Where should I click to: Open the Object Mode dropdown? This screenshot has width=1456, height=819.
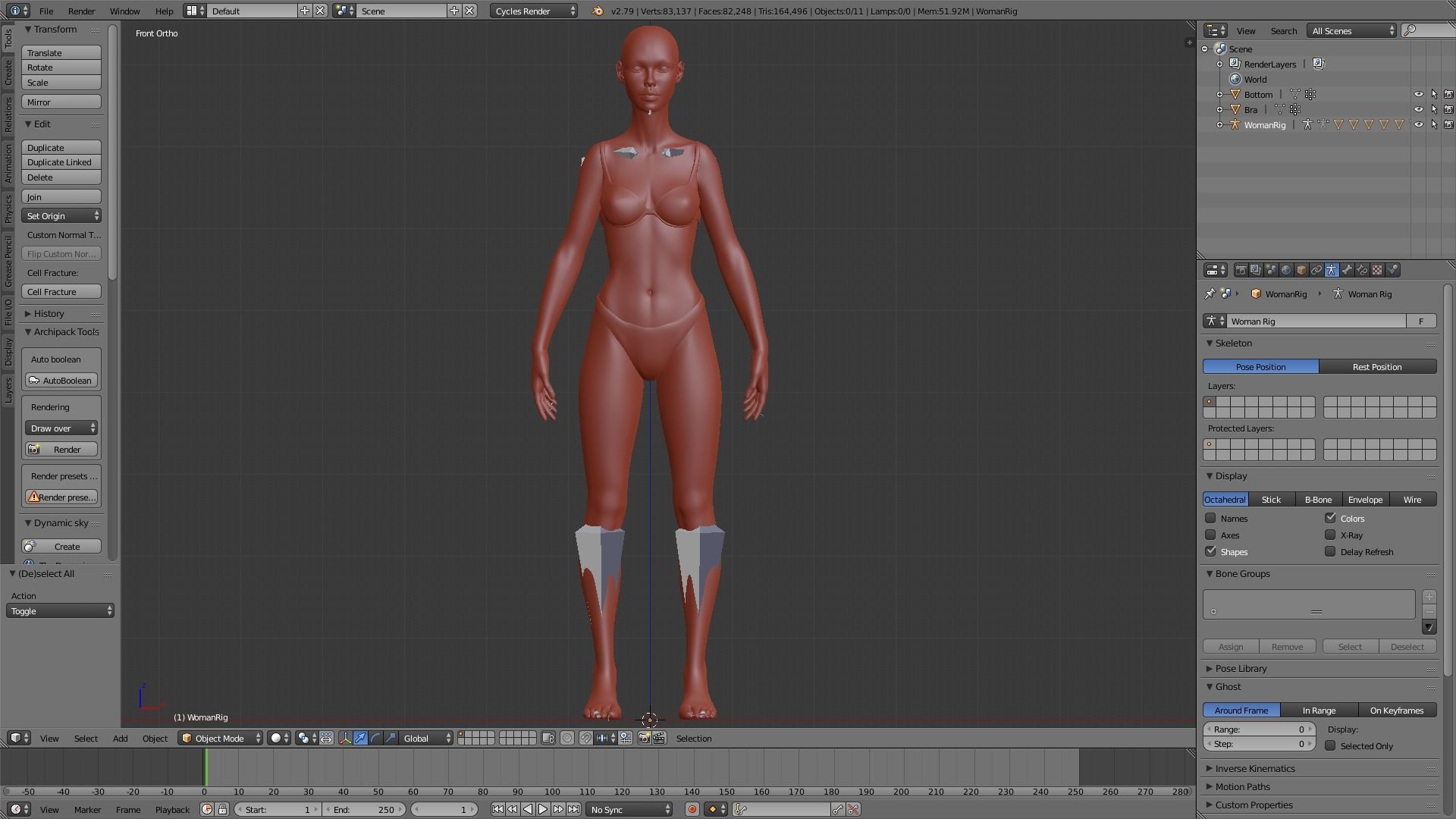pyautogui.click(x=221, y=738)
